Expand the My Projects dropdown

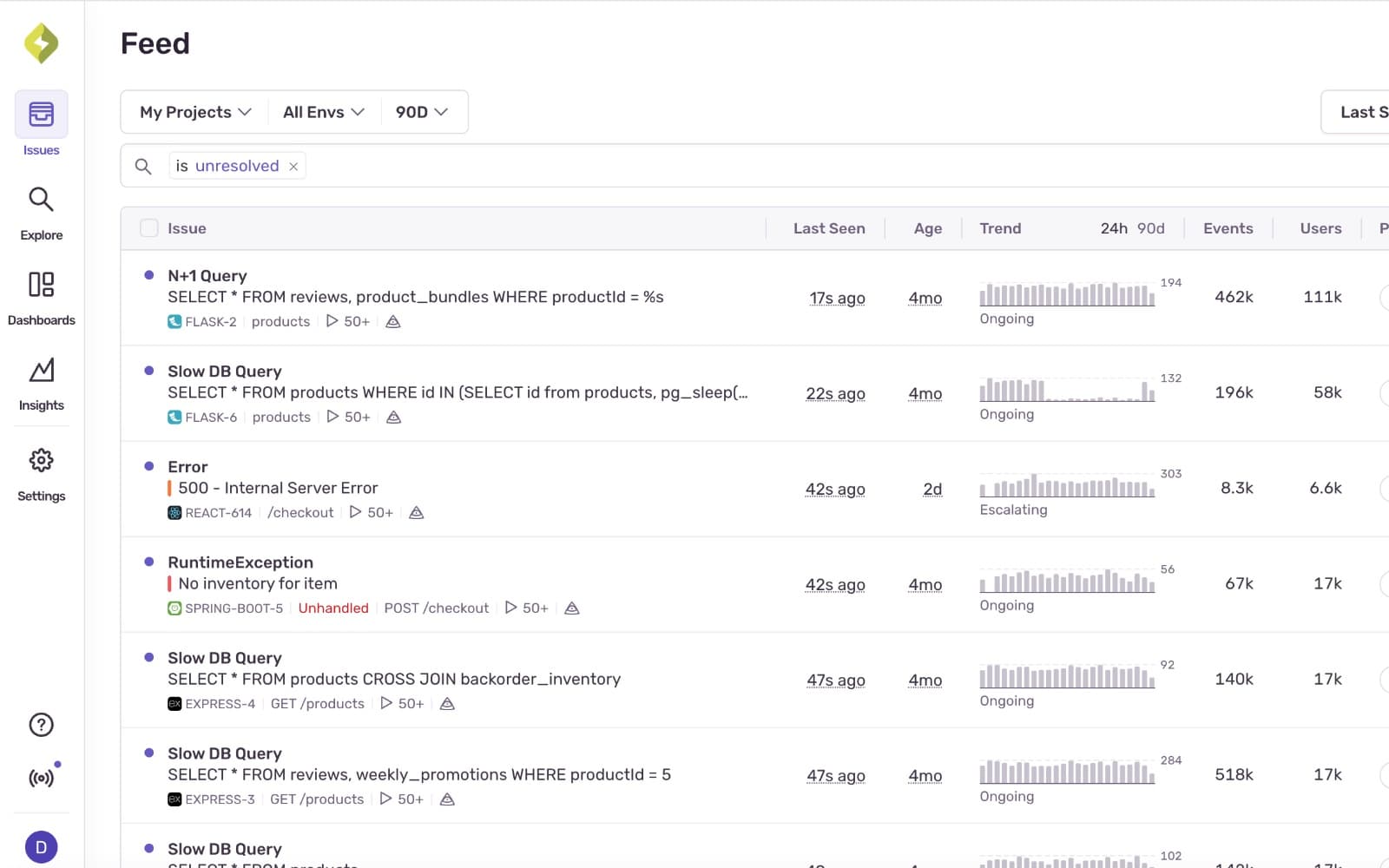(x=195, y=112)
